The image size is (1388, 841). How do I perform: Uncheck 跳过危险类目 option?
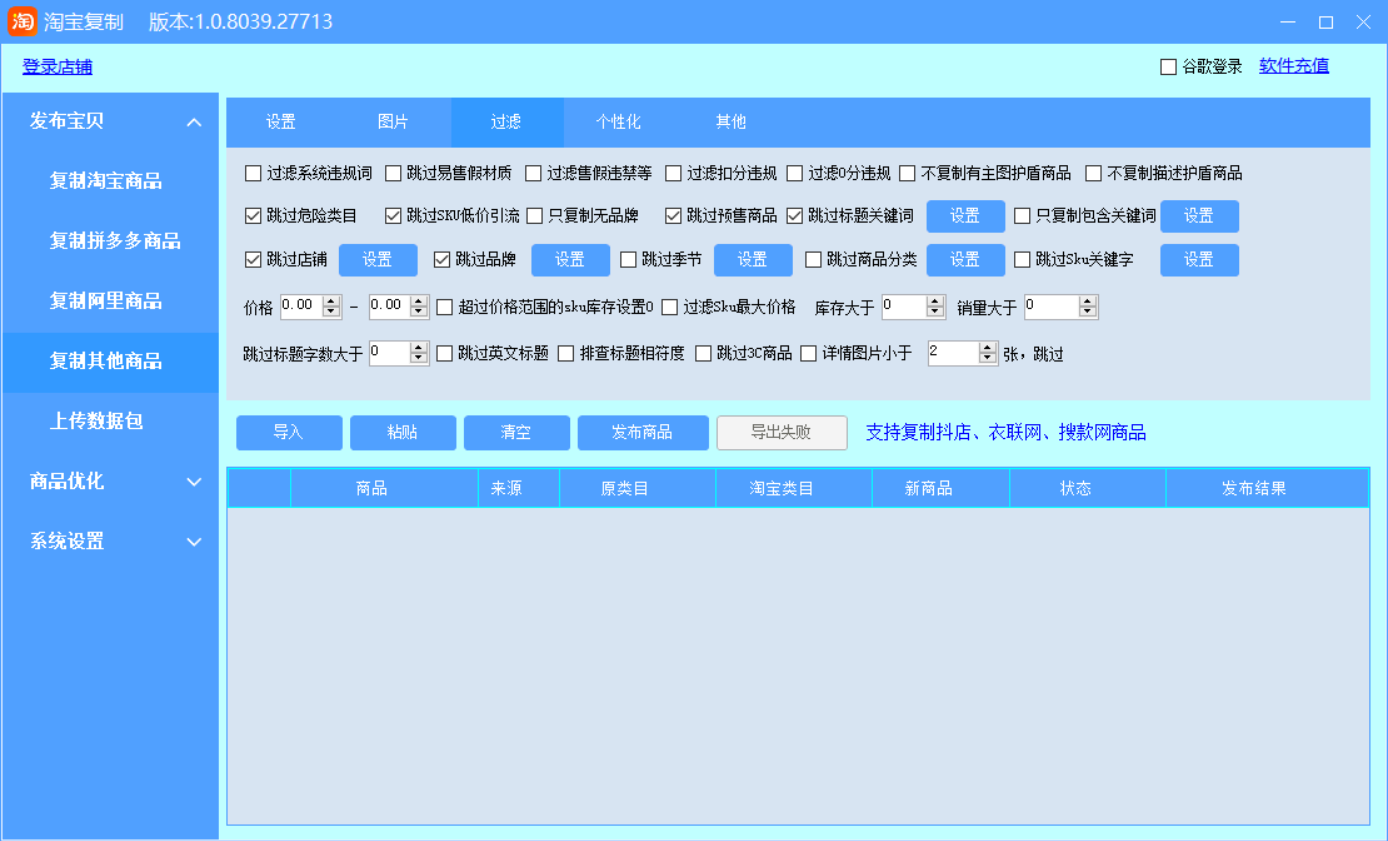click(x=253, y=216)
